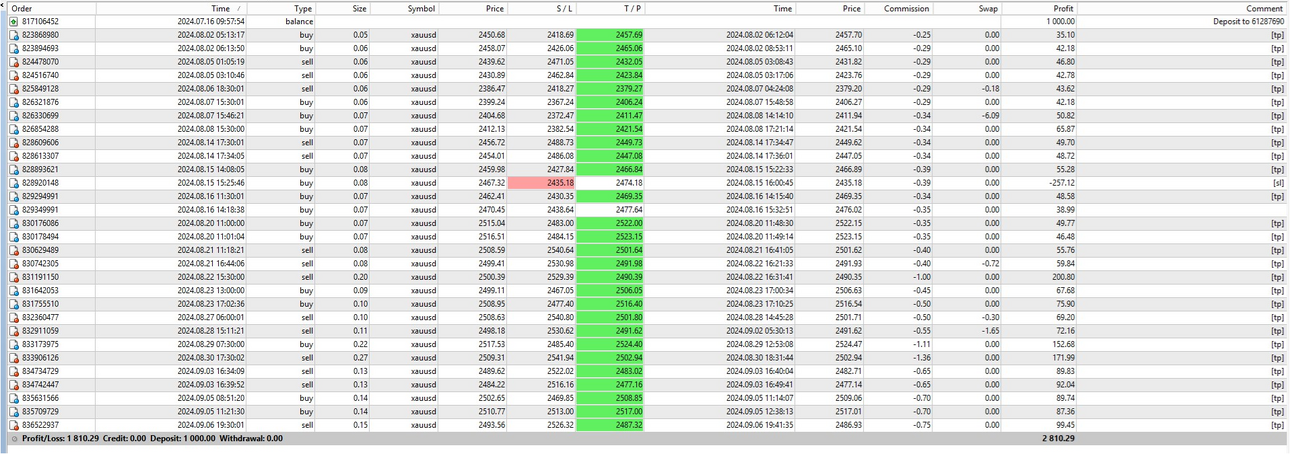Click the sell icon beside order 834742447
Image resolution: width=1290 pixels, height=454 pixels.
pyautogui.click(x=13, y=384)
